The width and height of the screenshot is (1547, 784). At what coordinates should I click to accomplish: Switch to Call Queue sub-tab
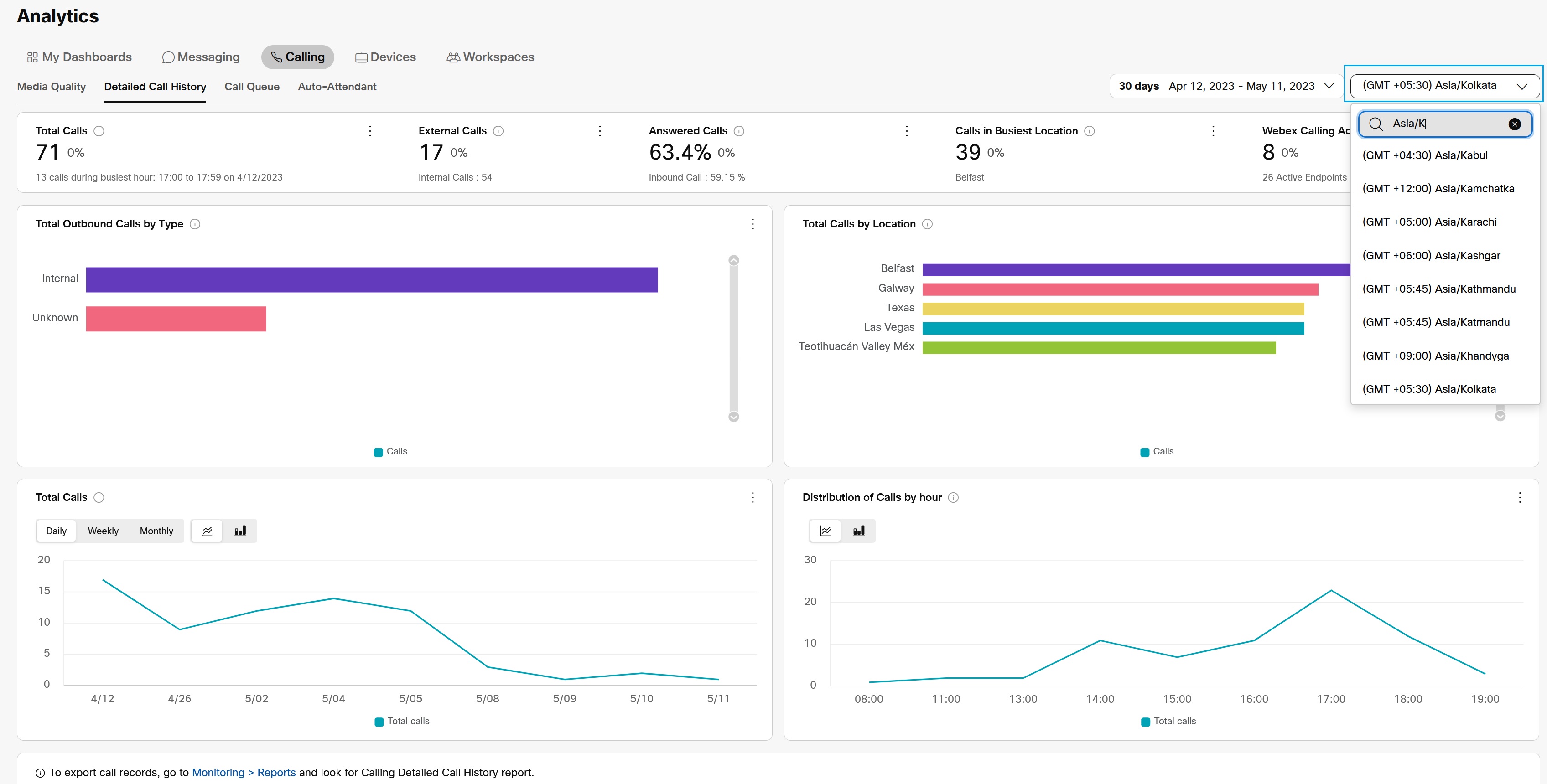[252, 87]
